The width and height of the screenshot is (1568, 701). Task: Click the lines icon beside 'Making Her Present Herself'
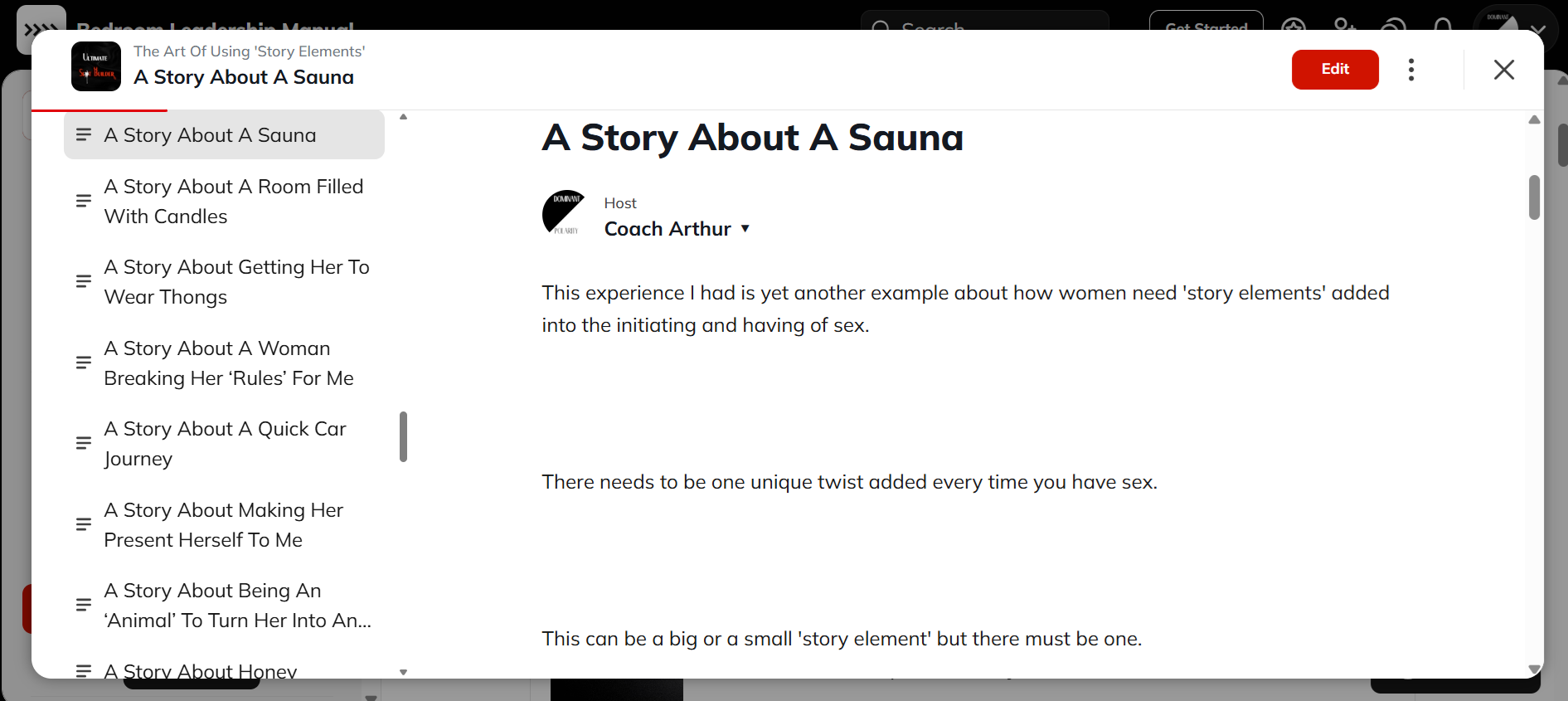tap(84, 524)
